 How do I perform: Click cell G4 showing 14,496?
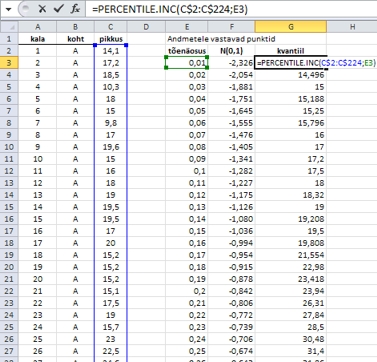pyautogui.click(x=291, y=75)
